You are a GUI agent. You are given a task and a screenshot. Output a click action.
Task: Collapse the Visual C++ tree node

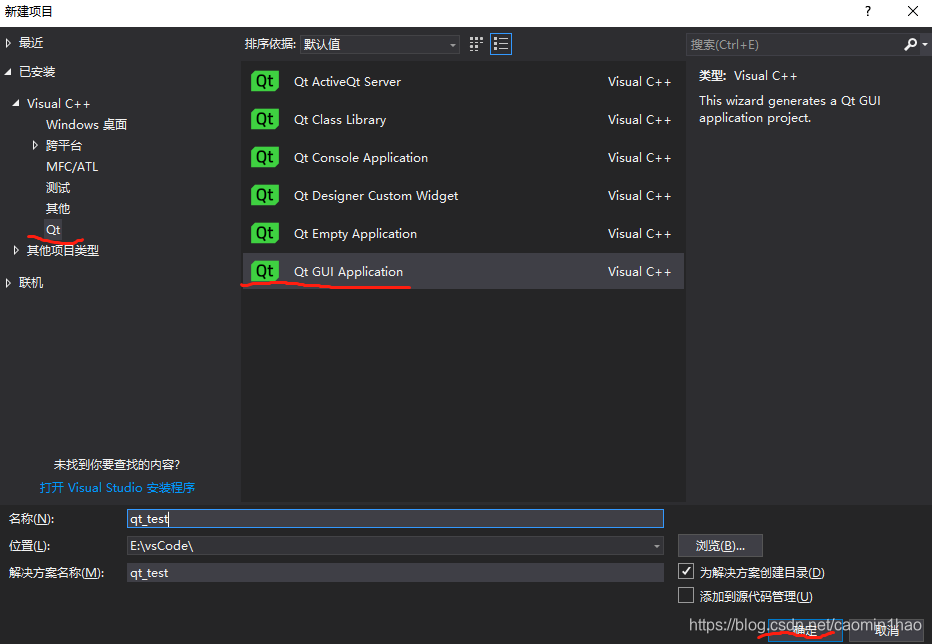coord(16,103)
